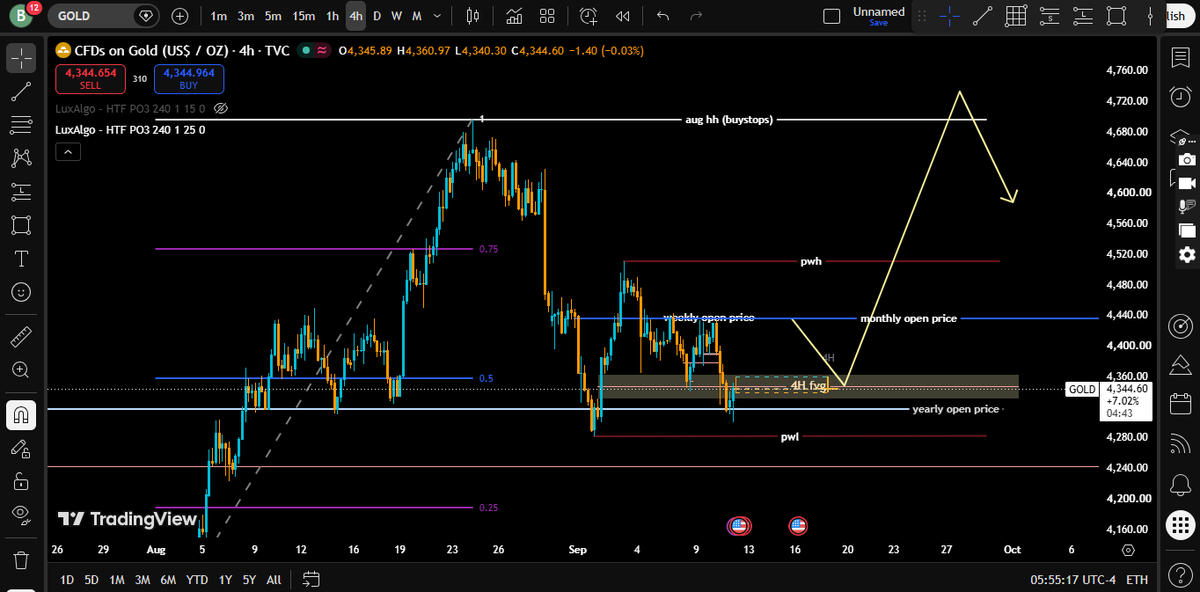Open timezone menu showing UTC-4
This screenshot has width=1200, height=592.
click(1073, 579)
